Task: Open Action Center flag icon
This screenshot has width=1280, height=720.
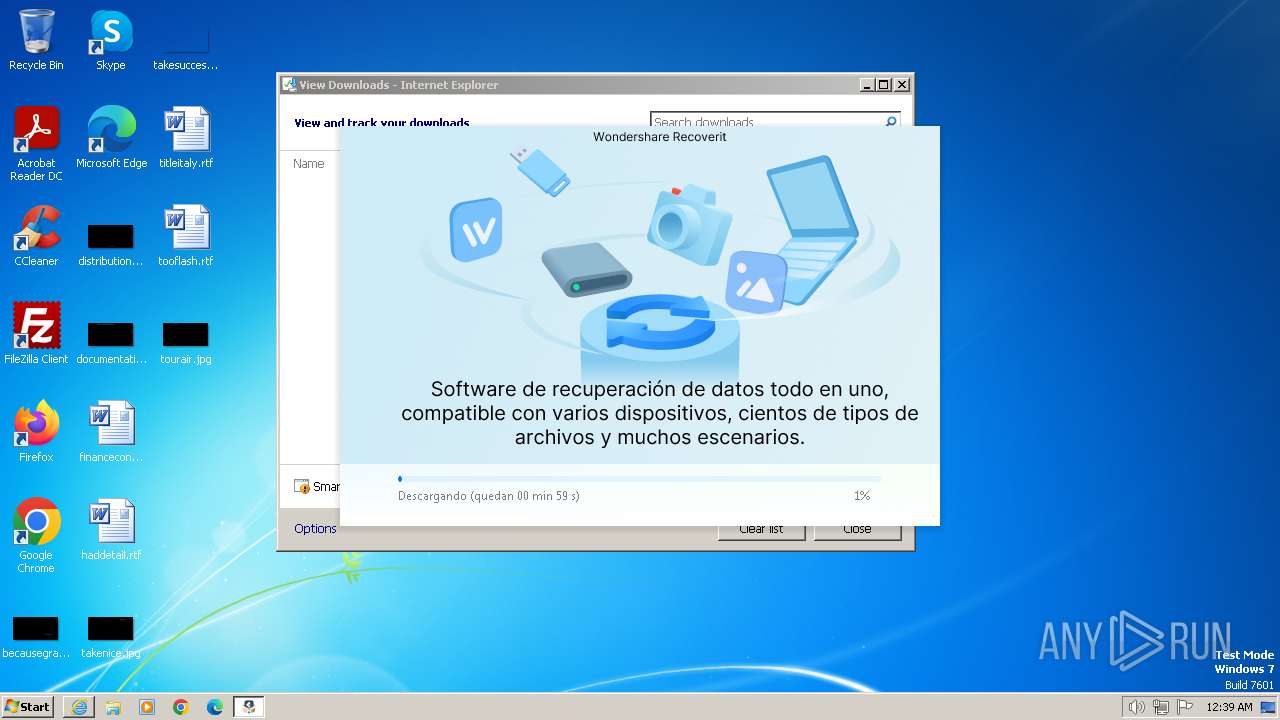Action: coord(1185,707)
